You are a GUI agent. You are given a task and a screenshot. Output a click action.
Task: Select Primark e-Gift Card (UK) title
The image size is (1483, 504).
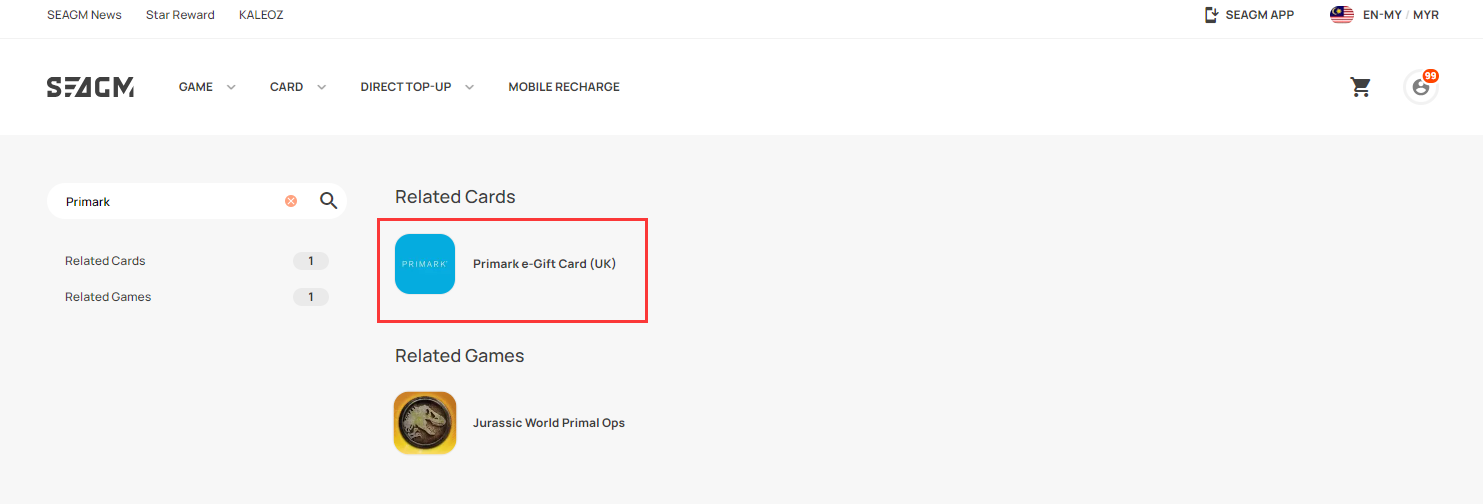[544, 264]
